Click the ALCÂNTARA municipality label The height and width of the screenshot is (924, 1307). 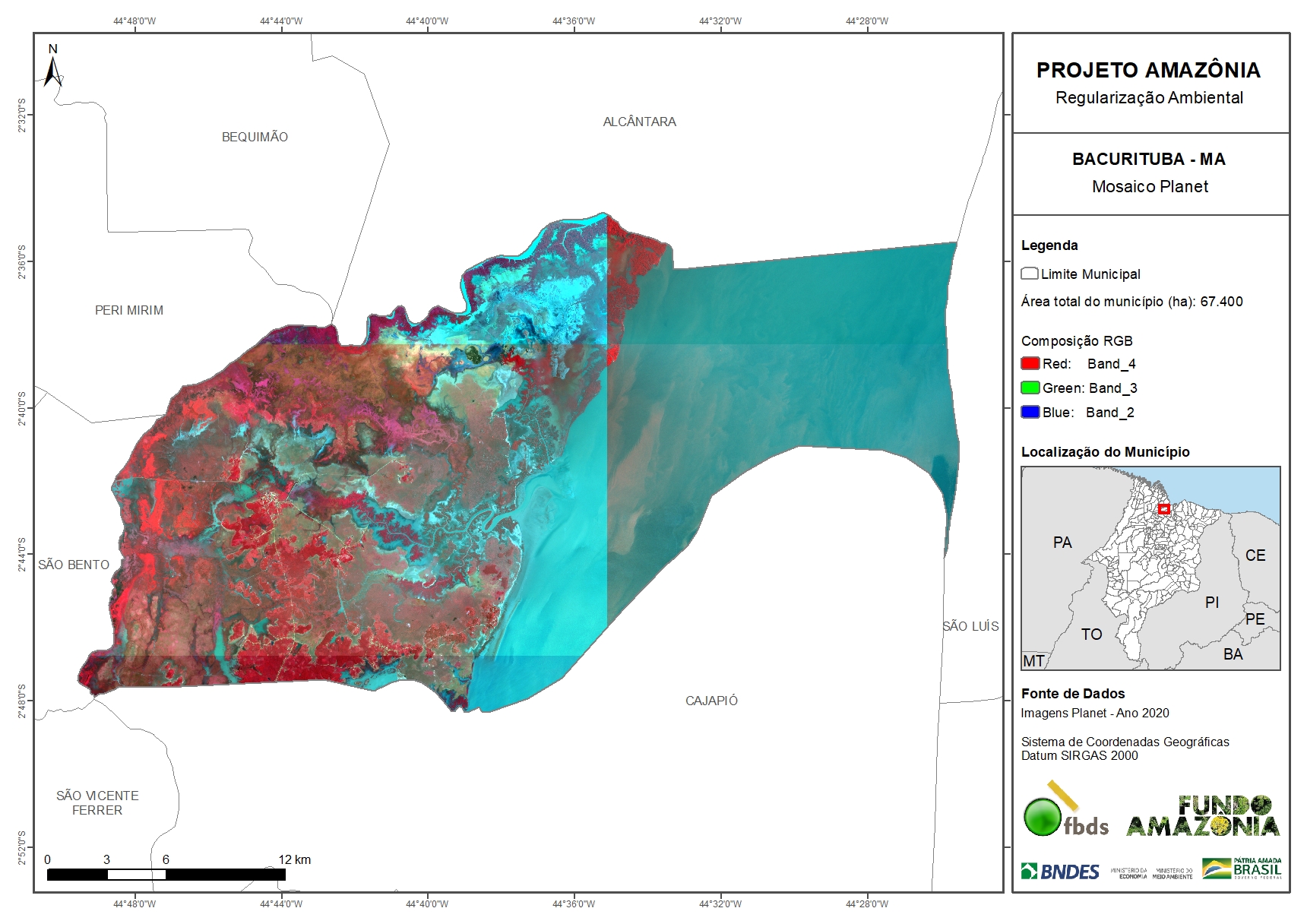[x=639, y=122]
